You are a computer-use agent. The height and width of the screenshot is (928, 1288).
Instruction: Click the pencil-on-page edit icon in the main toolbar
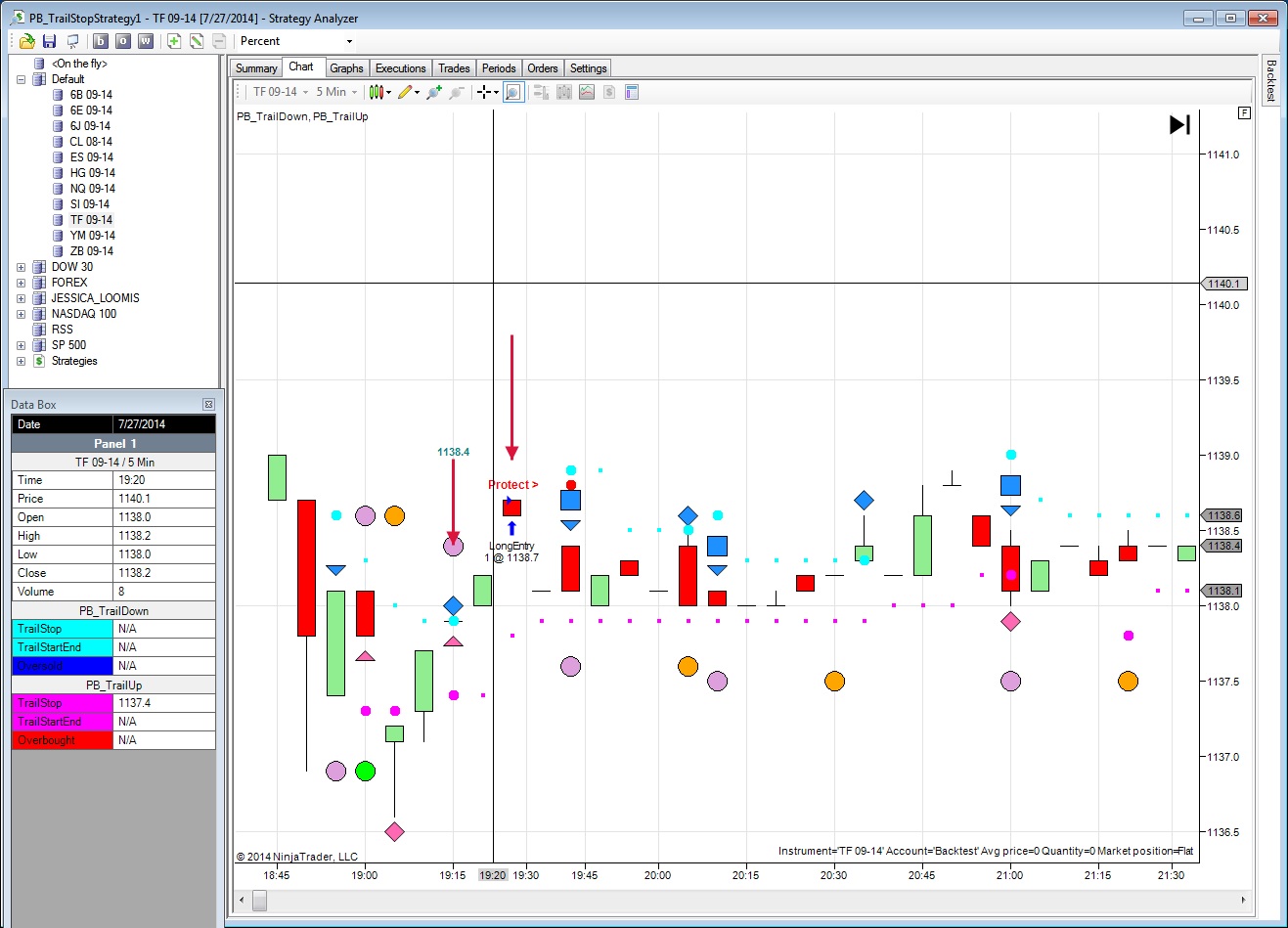click(x=197, y=41)
